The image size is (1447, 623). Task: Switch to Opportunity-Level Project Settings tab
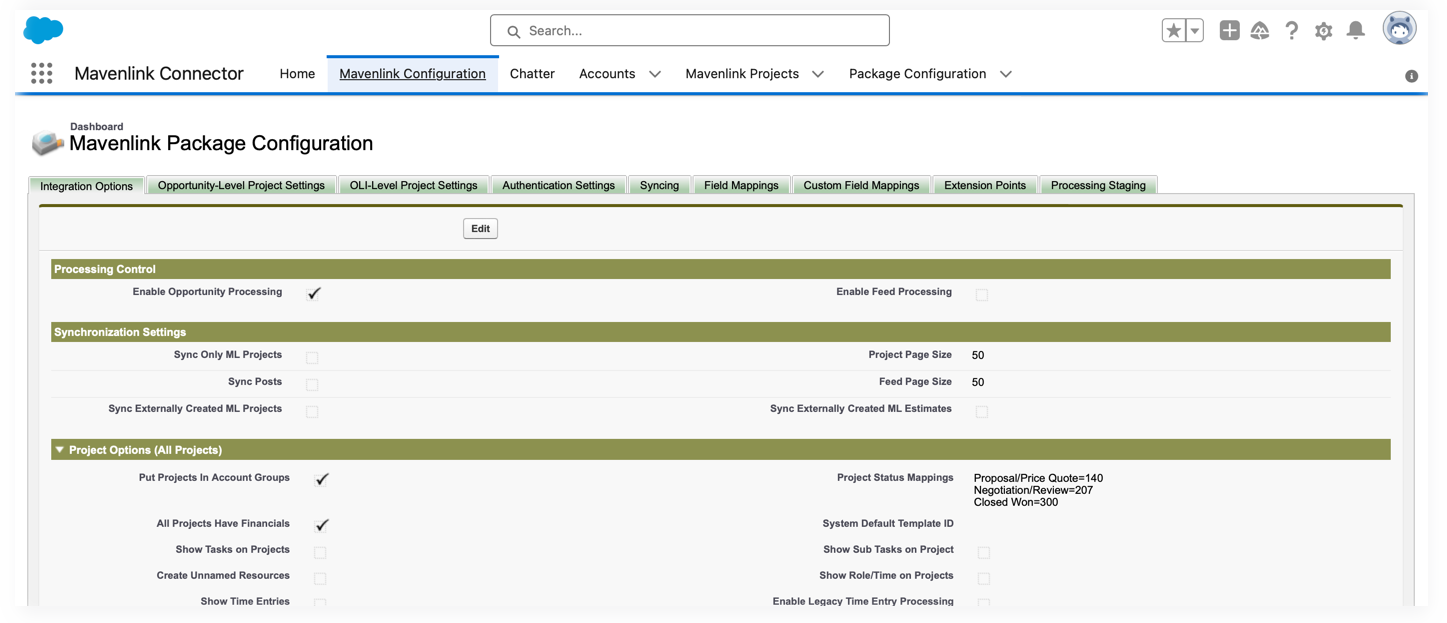tap(241, 185)
